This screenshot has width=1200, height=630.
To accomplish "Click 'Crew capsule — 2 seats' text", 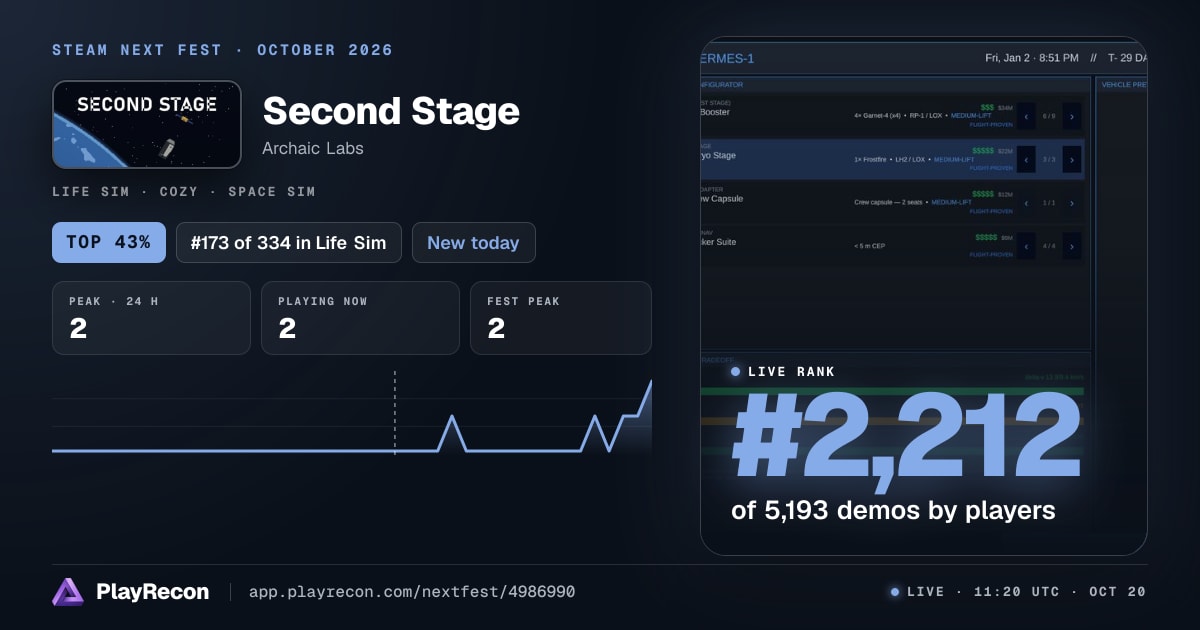I will pyautogui.click(x=888, y=202).
